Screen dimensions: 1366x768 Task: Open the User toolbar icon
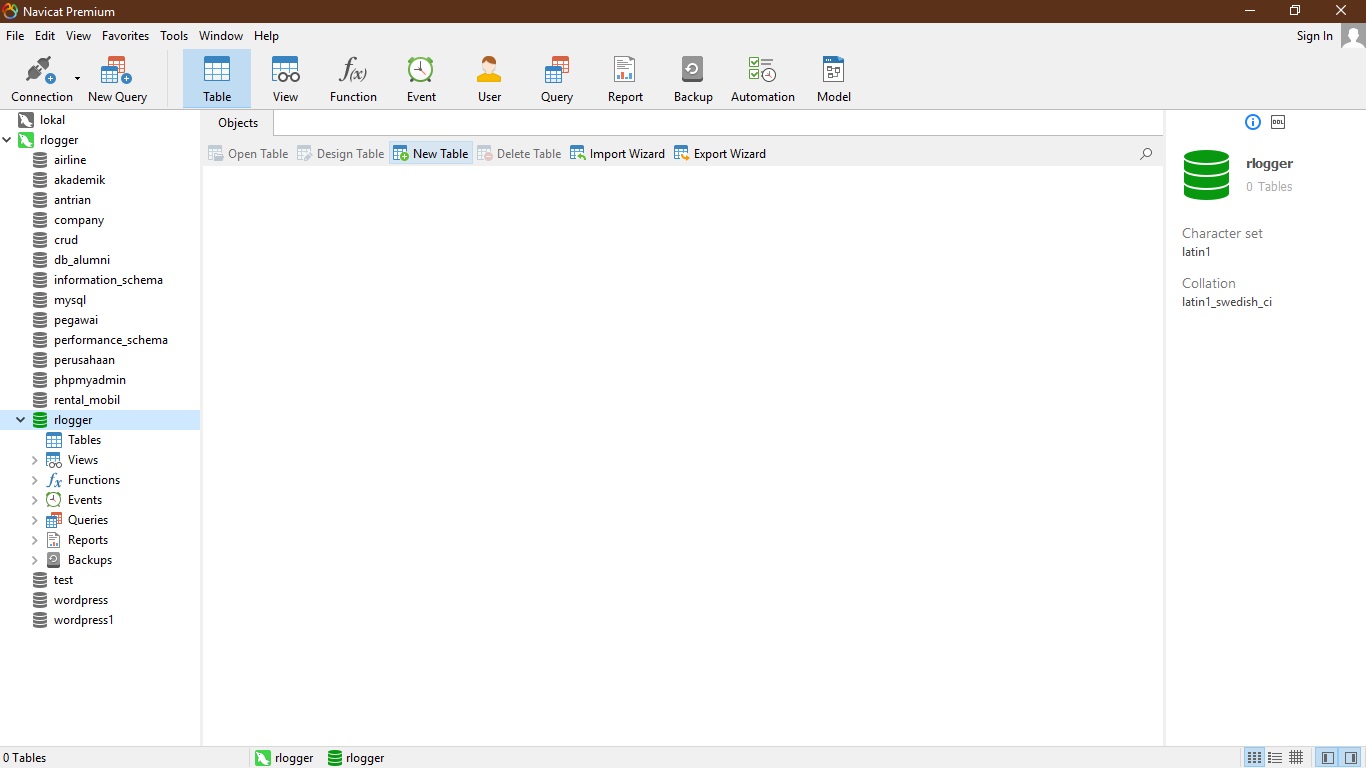[x=489, y=79]
